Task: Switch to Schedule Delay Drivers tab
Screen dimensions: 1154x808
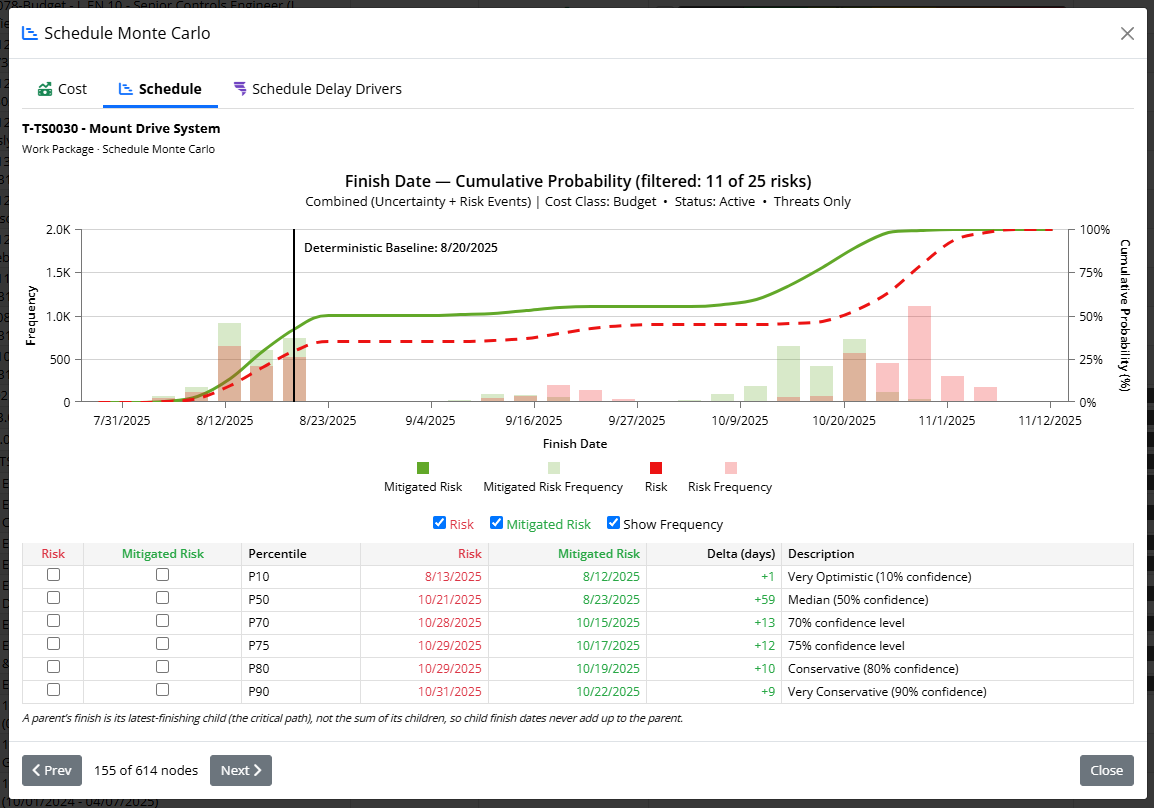Action: click(318, 89)
